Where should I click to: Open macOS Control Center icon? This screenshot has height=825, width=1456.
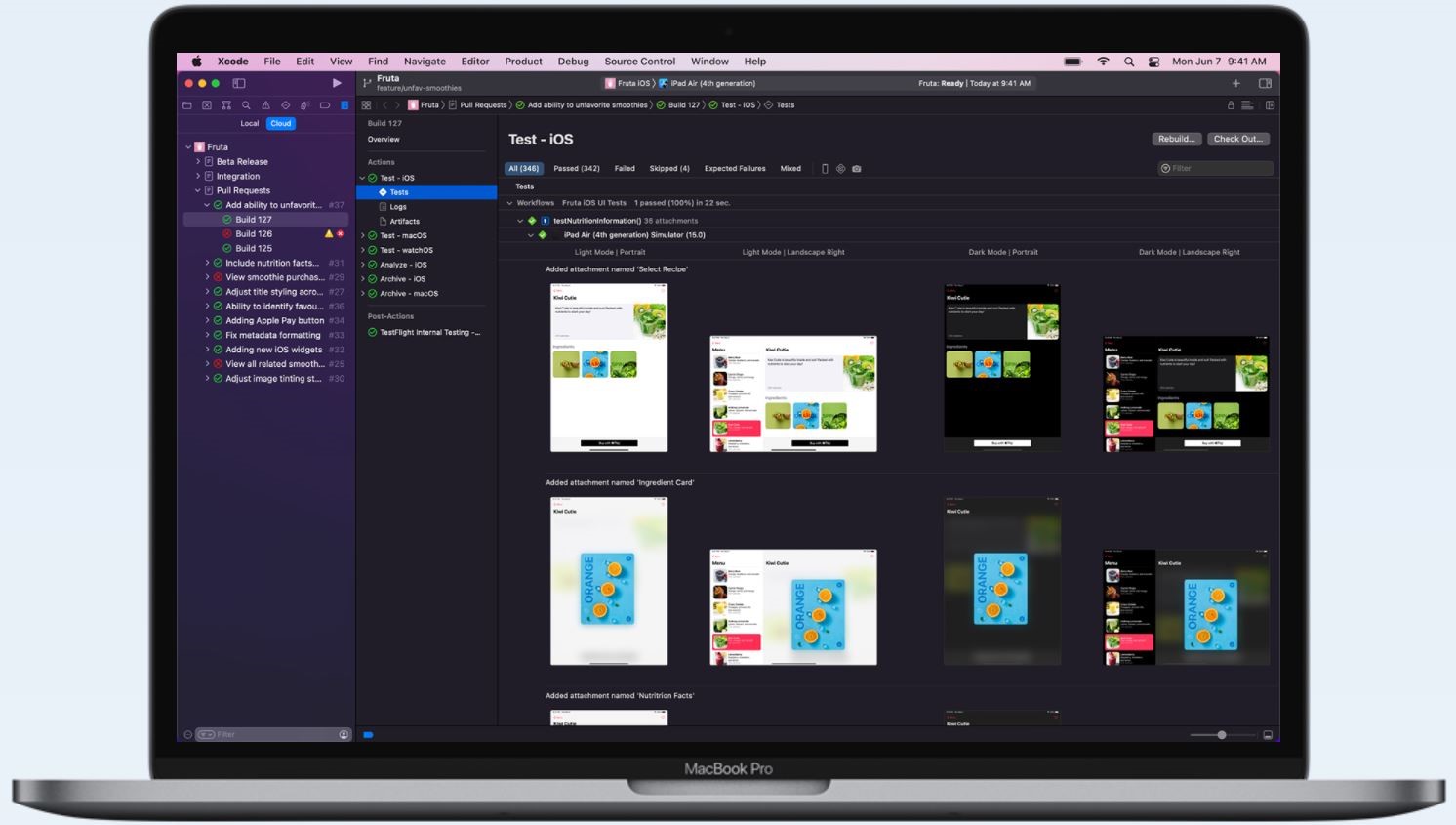pos(1153,61)
